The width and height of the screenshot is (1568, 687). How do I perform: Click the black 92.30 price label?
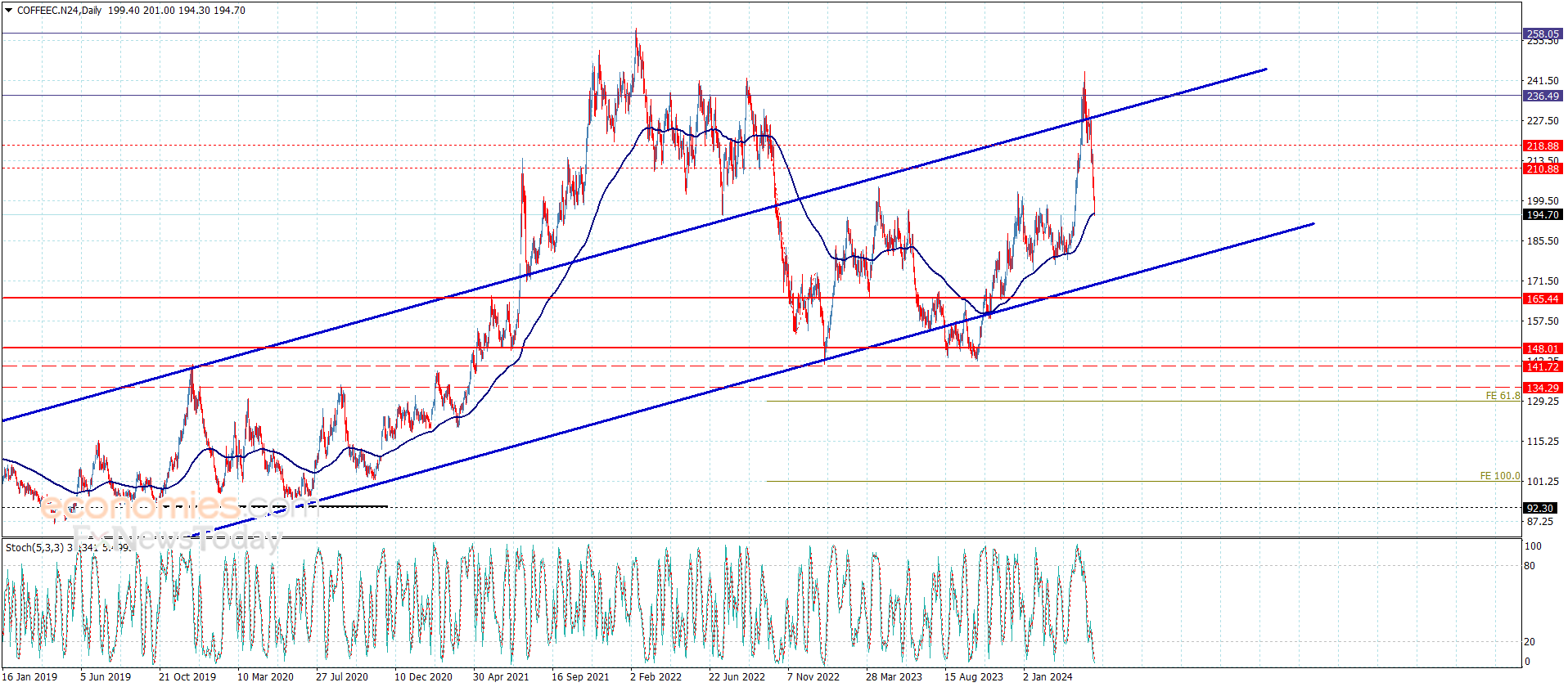click(x=1539, y=509)
